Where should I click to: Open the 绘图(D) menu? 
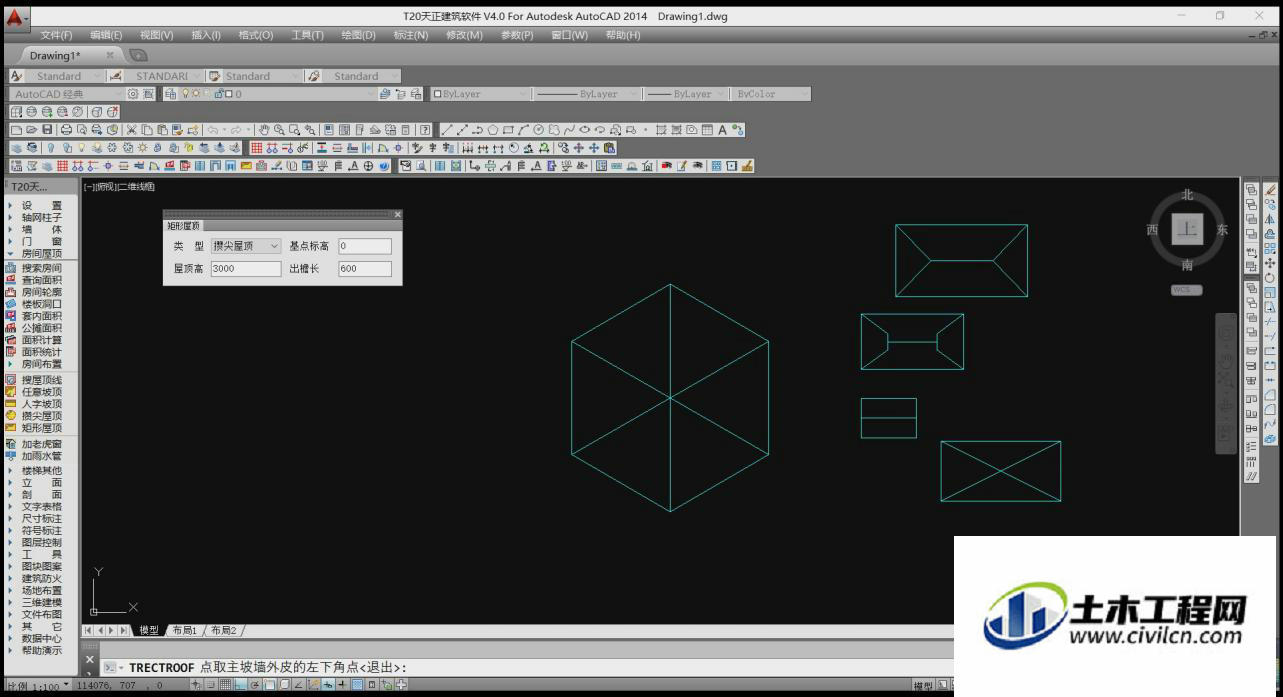coord(358,35)
